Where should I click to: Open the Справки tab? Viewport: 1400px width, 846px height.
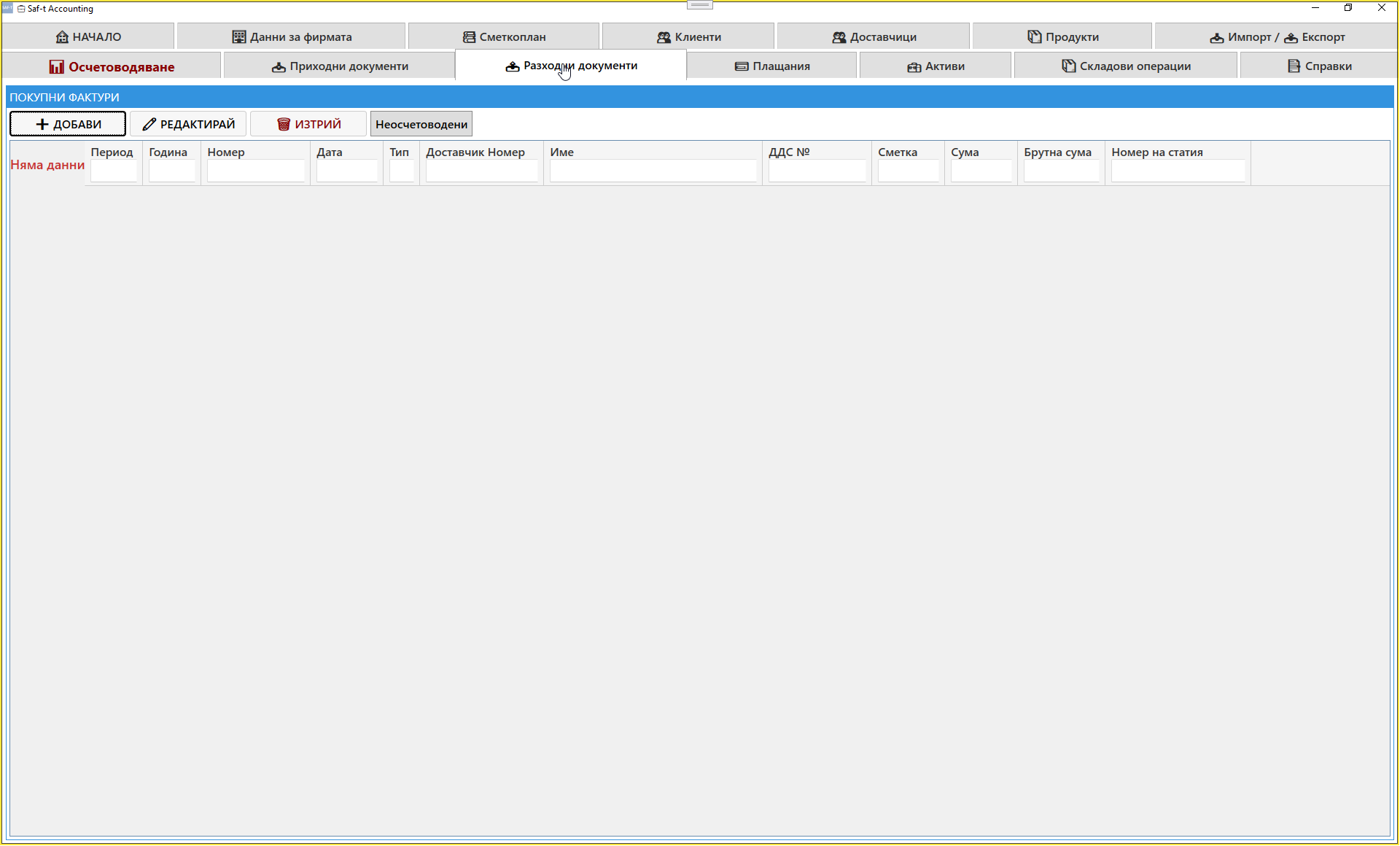1319,66
